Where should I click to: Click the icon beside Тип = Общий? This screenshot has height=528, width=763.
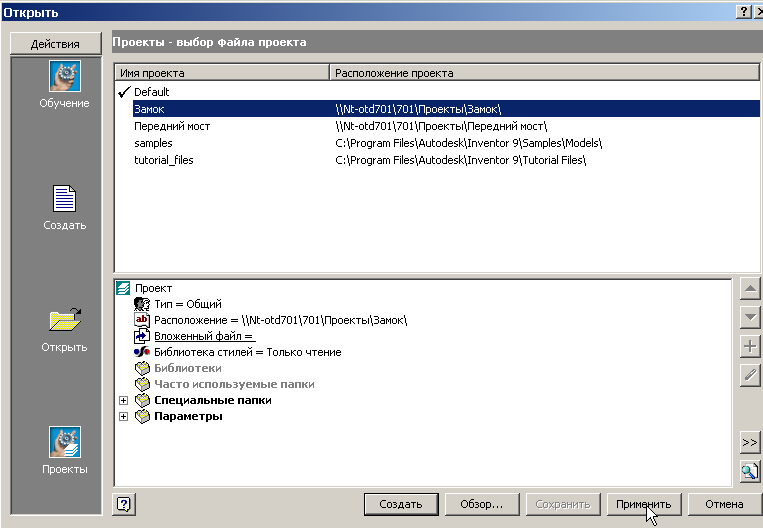pos(142,304)
